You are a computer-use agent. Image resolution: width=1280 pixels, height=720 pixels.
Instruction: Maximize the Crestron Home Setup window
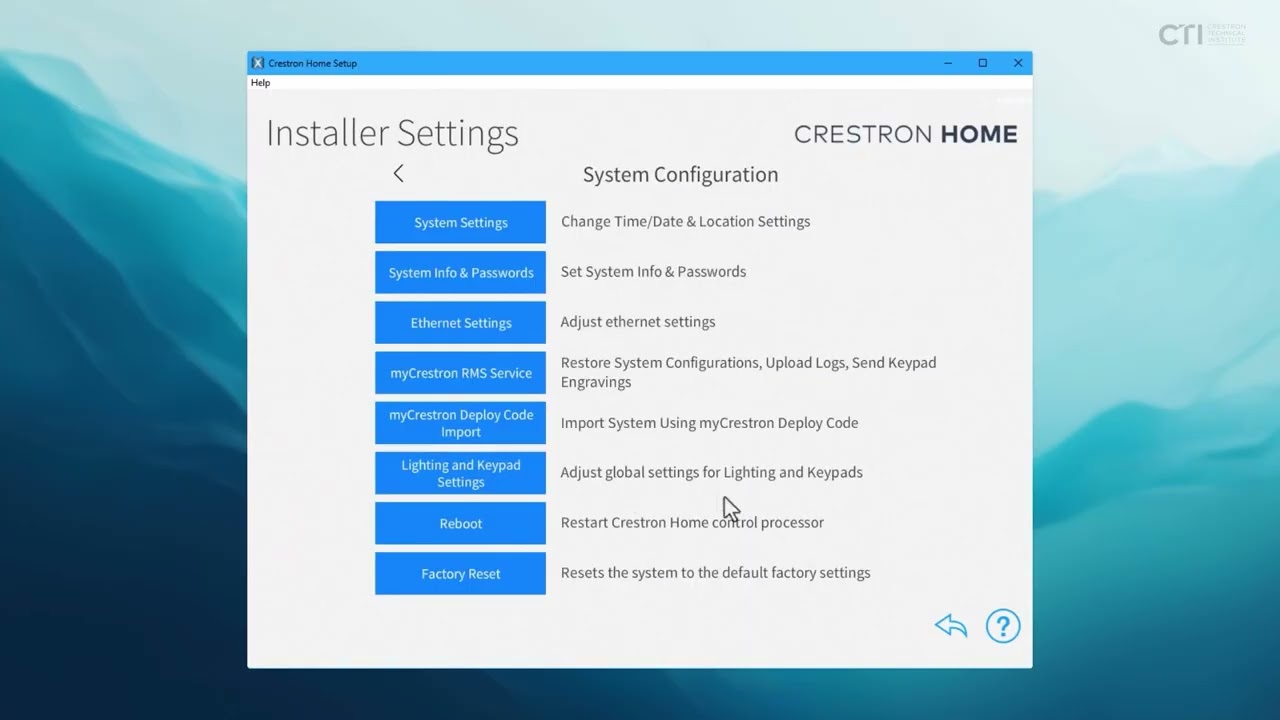pos(983,63)
